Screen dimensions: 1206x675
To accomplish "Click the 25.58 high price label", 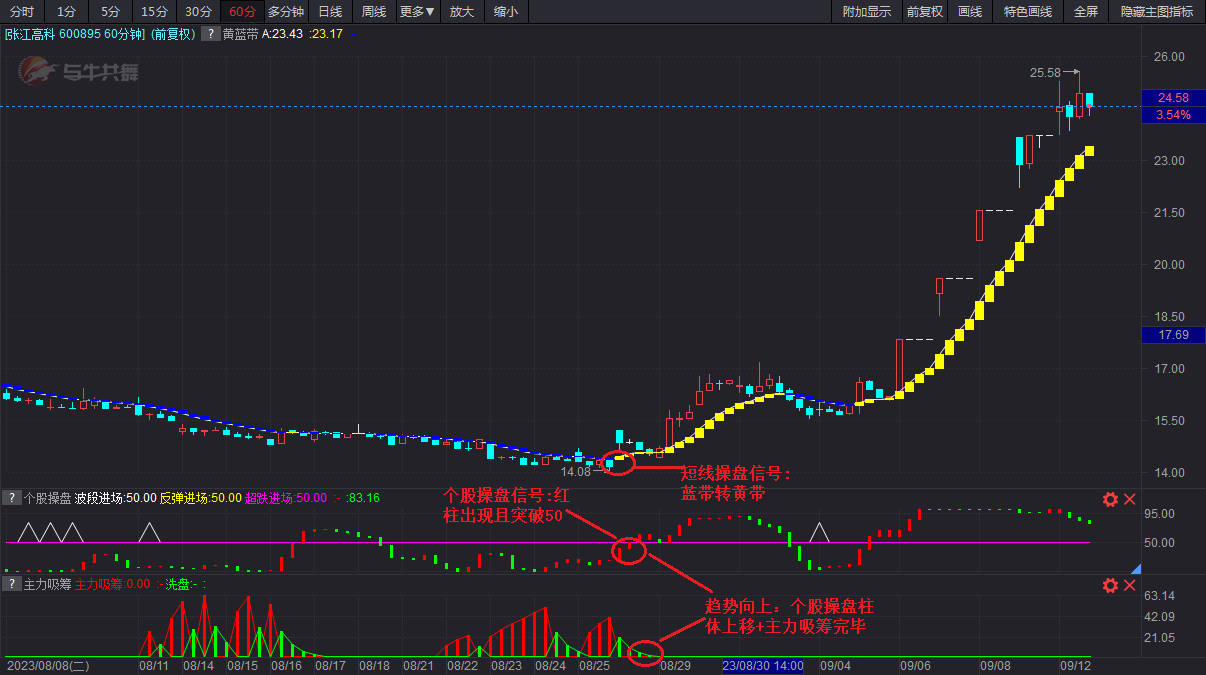I will point(1045,72).
